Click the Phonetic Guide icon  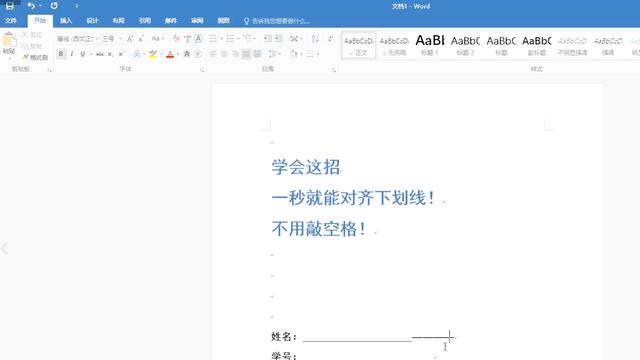point(187,39)
